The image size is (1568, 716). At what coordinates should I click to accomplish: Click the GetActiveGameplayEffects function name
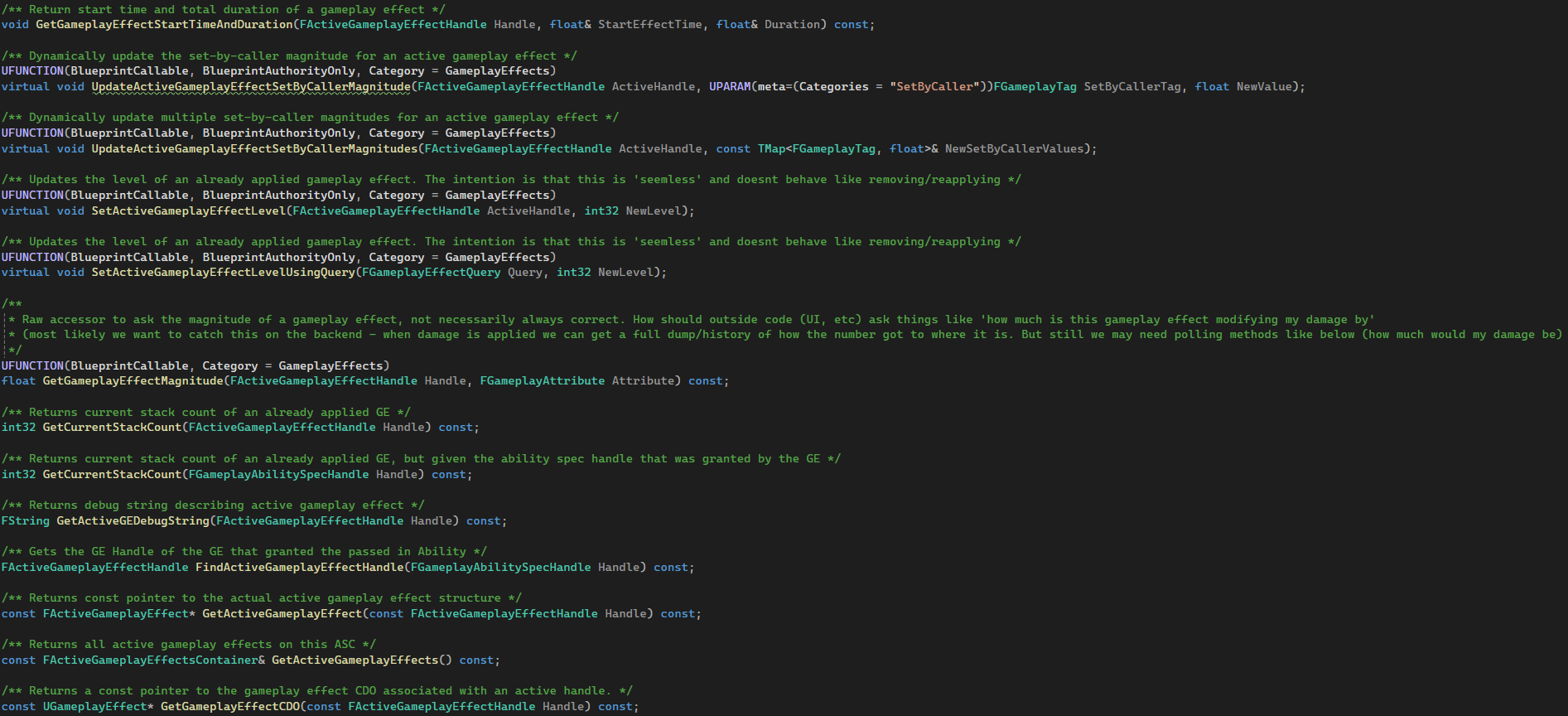click(355, 660)
